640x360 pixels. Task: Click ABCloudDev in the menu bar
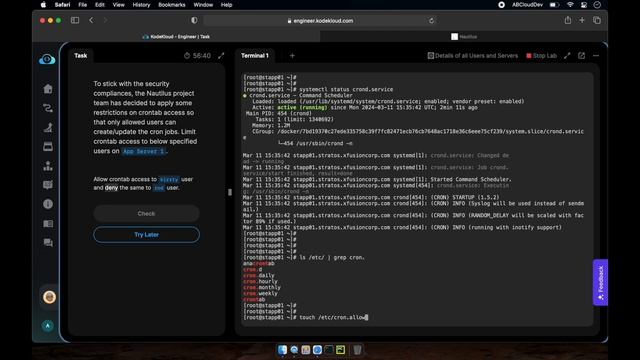527,4
